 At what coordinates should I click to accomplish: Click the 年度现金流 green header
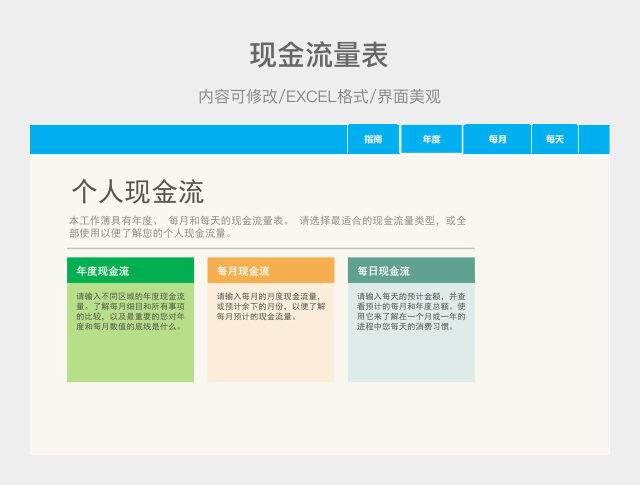click(130, 270)
